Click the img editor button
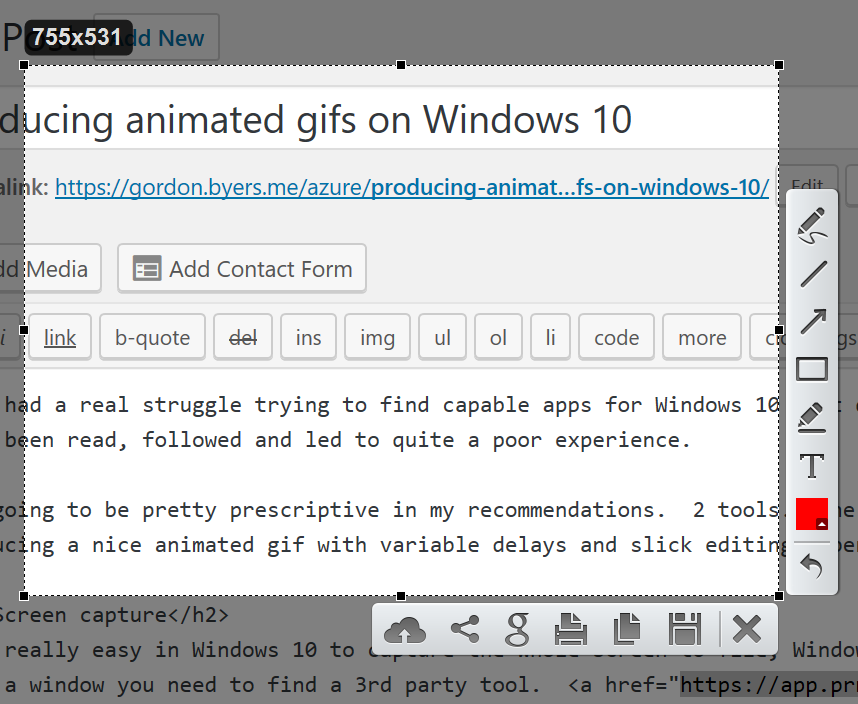The width and height of the screenshot is (858, 704). click(x=378, y=337)
